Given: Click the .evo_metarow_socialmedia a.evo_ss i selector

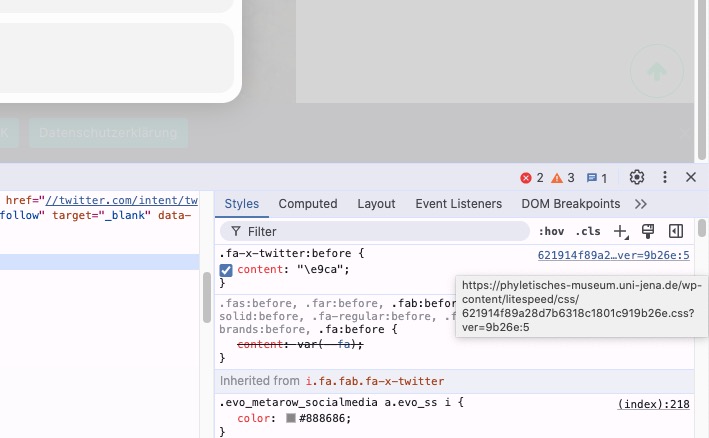Looking at the screenshot, I should tap(337, 402).
